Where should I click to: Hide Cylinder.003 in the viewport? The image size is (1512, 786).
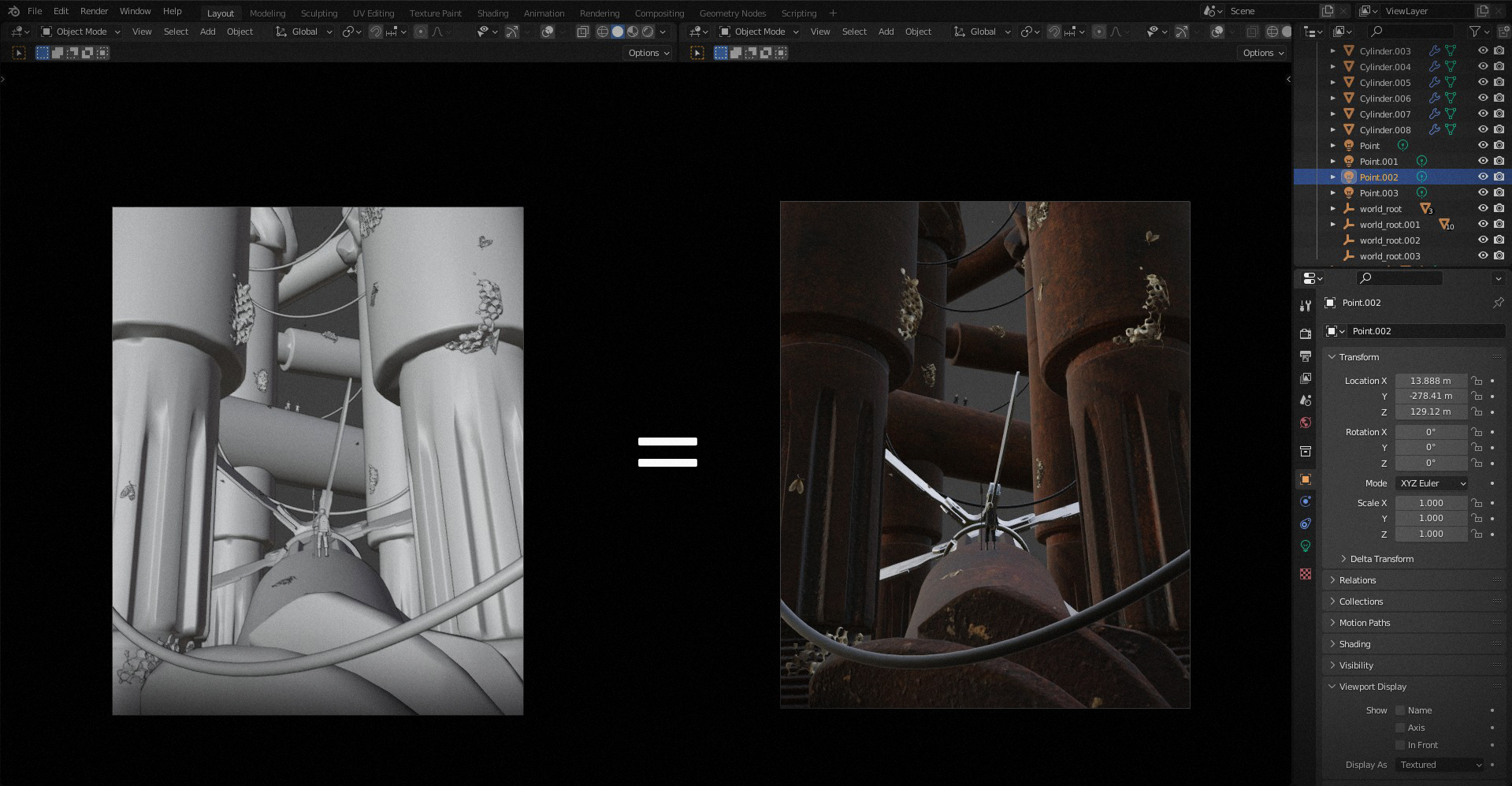coord(1482,50)
